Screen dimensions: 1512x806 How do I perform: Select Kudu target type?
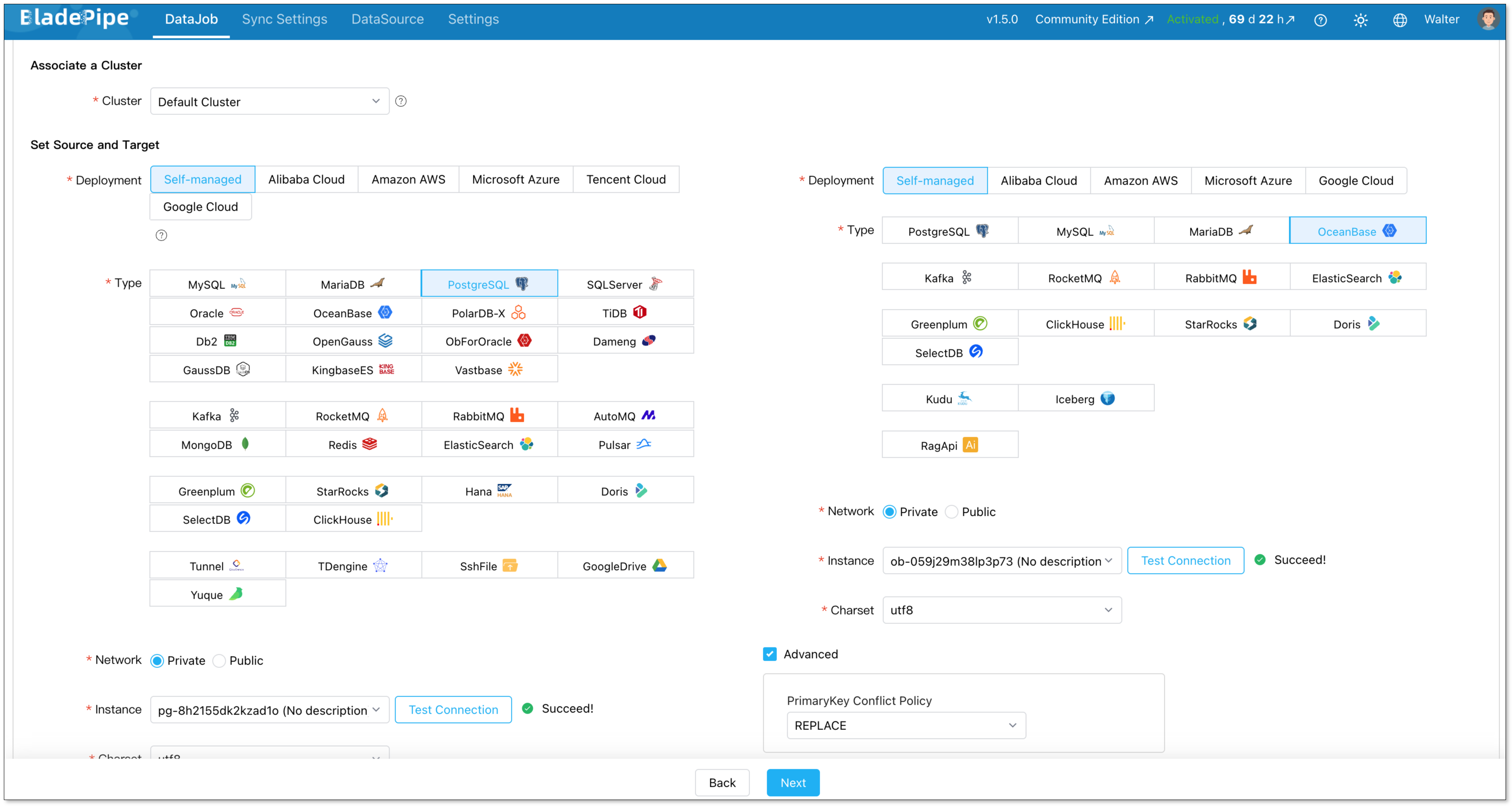point(950,398)
